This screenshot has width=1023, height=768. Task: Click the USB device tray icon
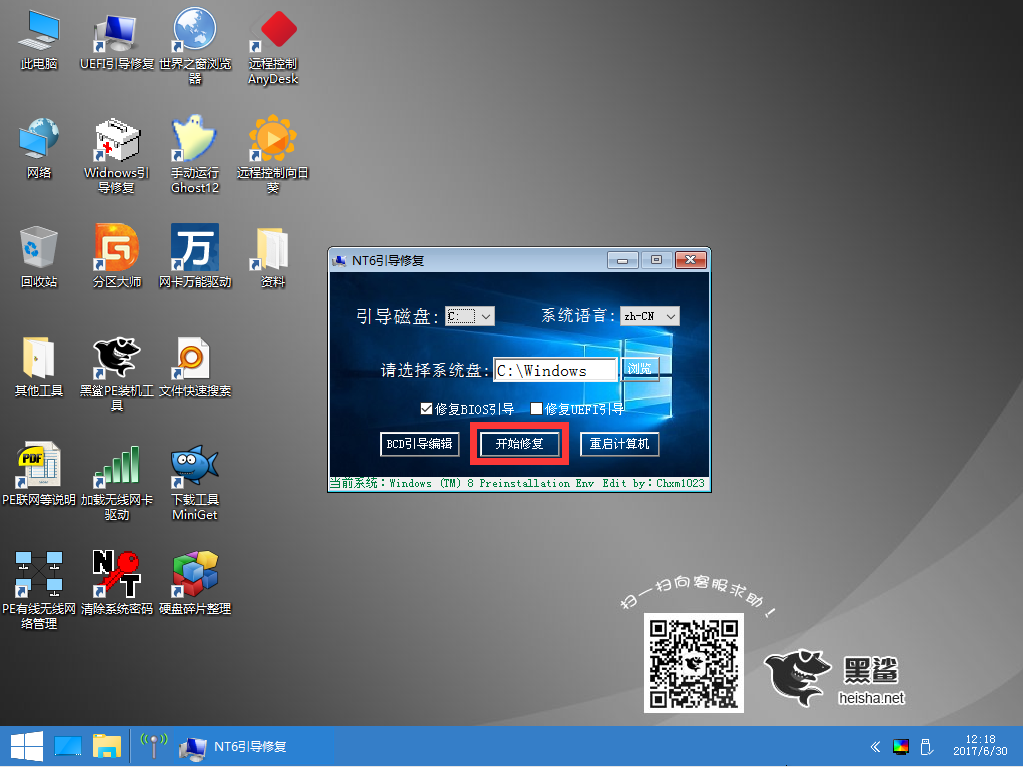coord(926,746)
